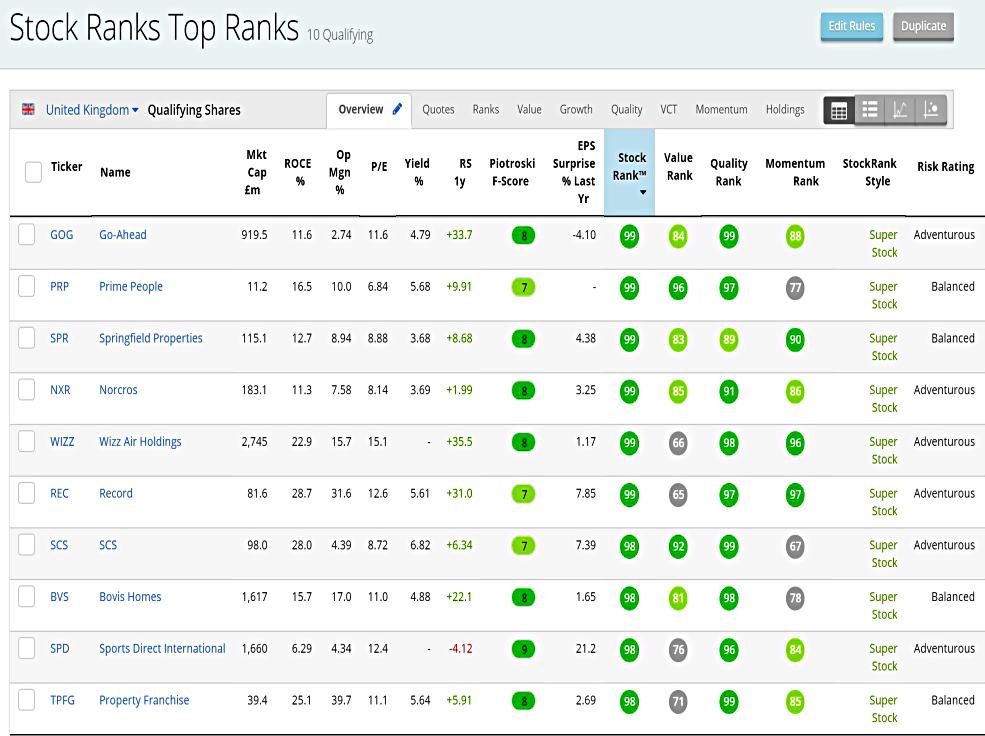The image size is (985, 736).
Task: Open the United Kingdom country dropdown
Action: tap(92, 110)
